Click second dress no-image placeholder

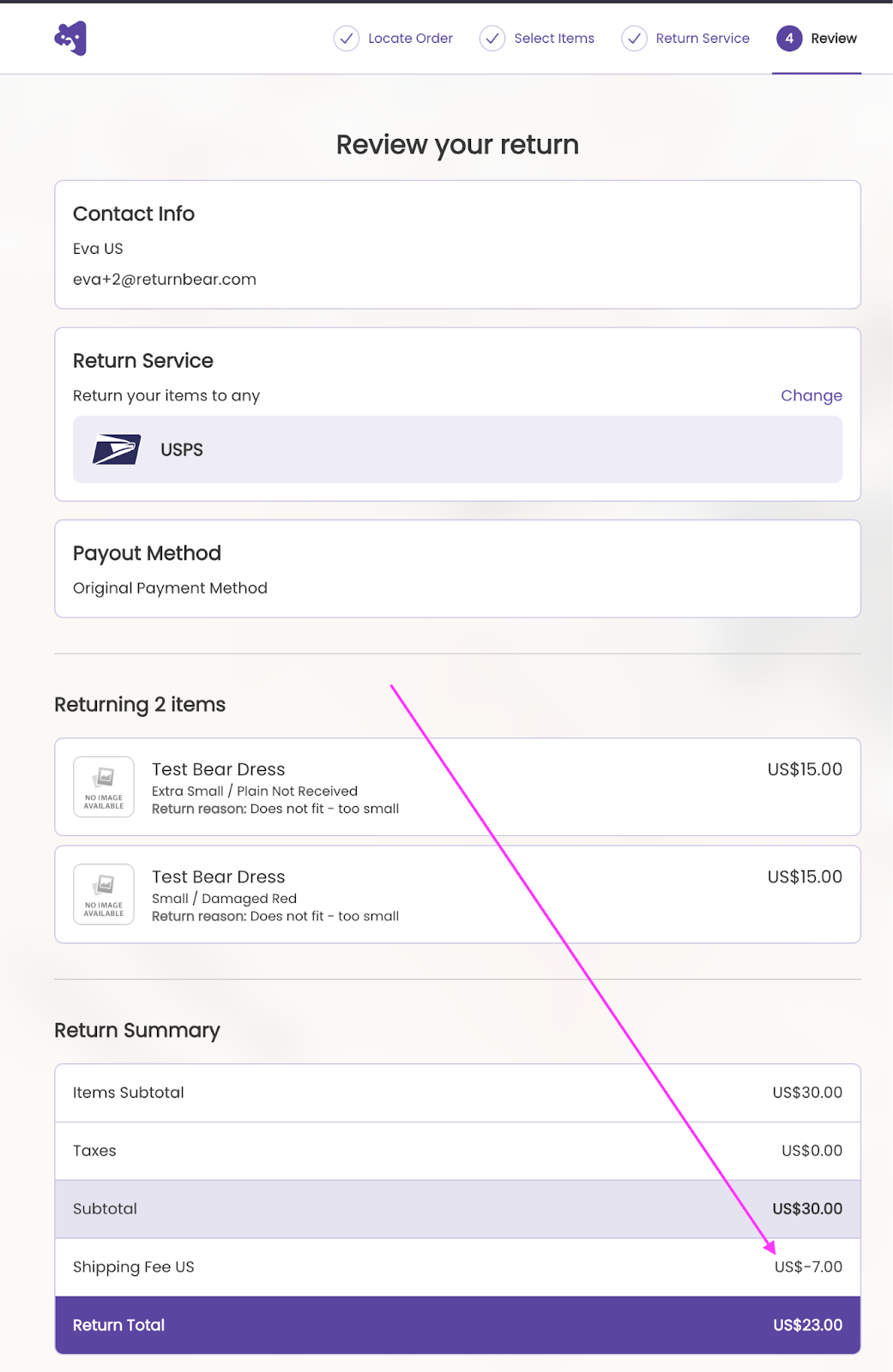[104, 894]
